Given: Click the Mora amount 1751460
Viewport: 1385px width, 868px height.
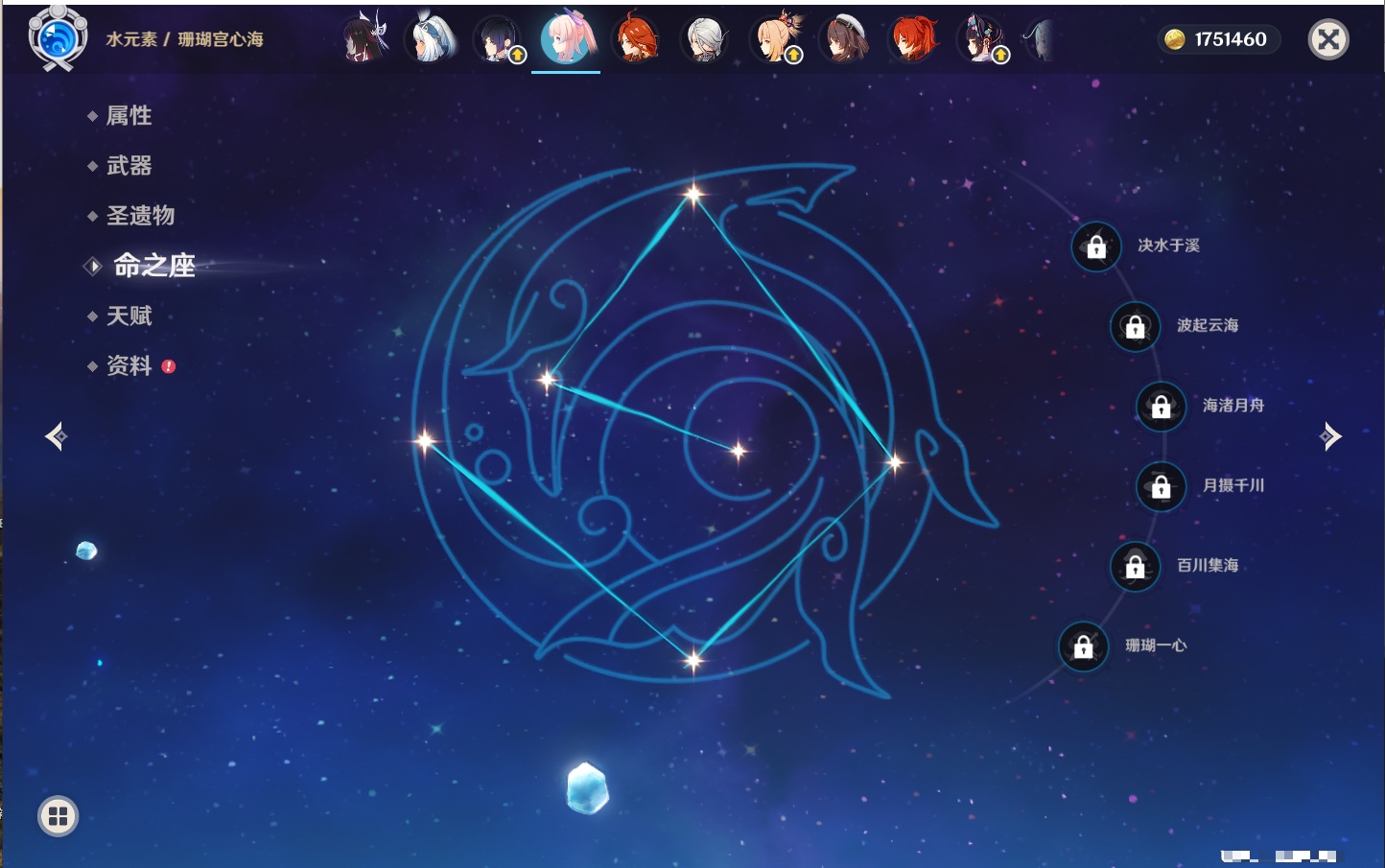Looking at the screenshot, I should coord(1231,39).
